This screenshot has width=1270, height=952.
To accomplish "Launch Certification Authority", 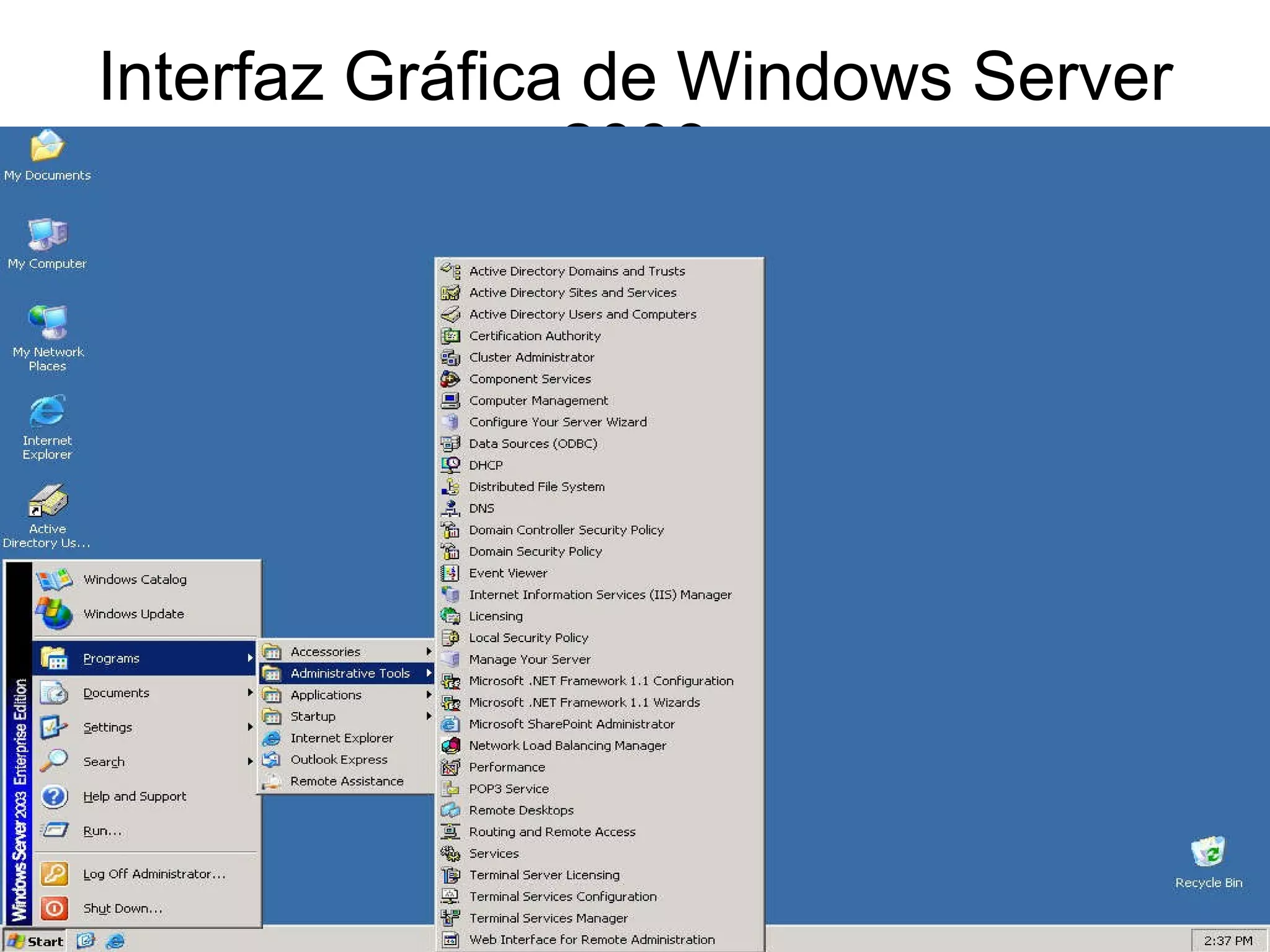I will coord(599,336).
